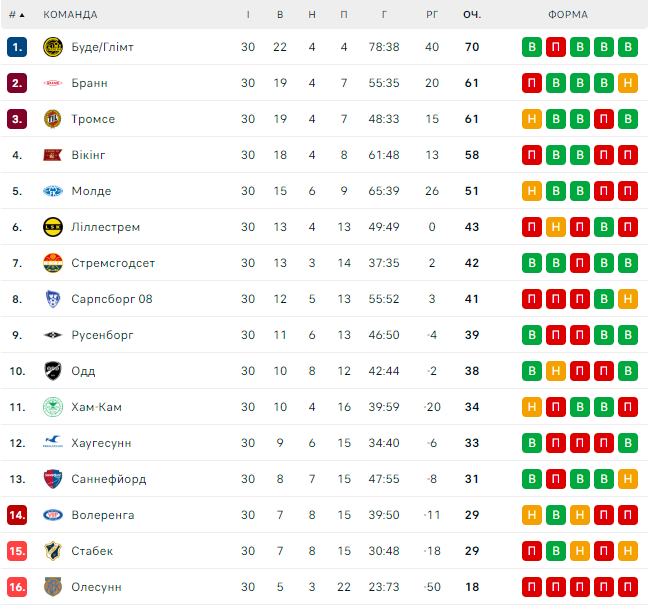Click the КОМАНДА column header
The image size is (648, 609).
click(x=70, y=15)
